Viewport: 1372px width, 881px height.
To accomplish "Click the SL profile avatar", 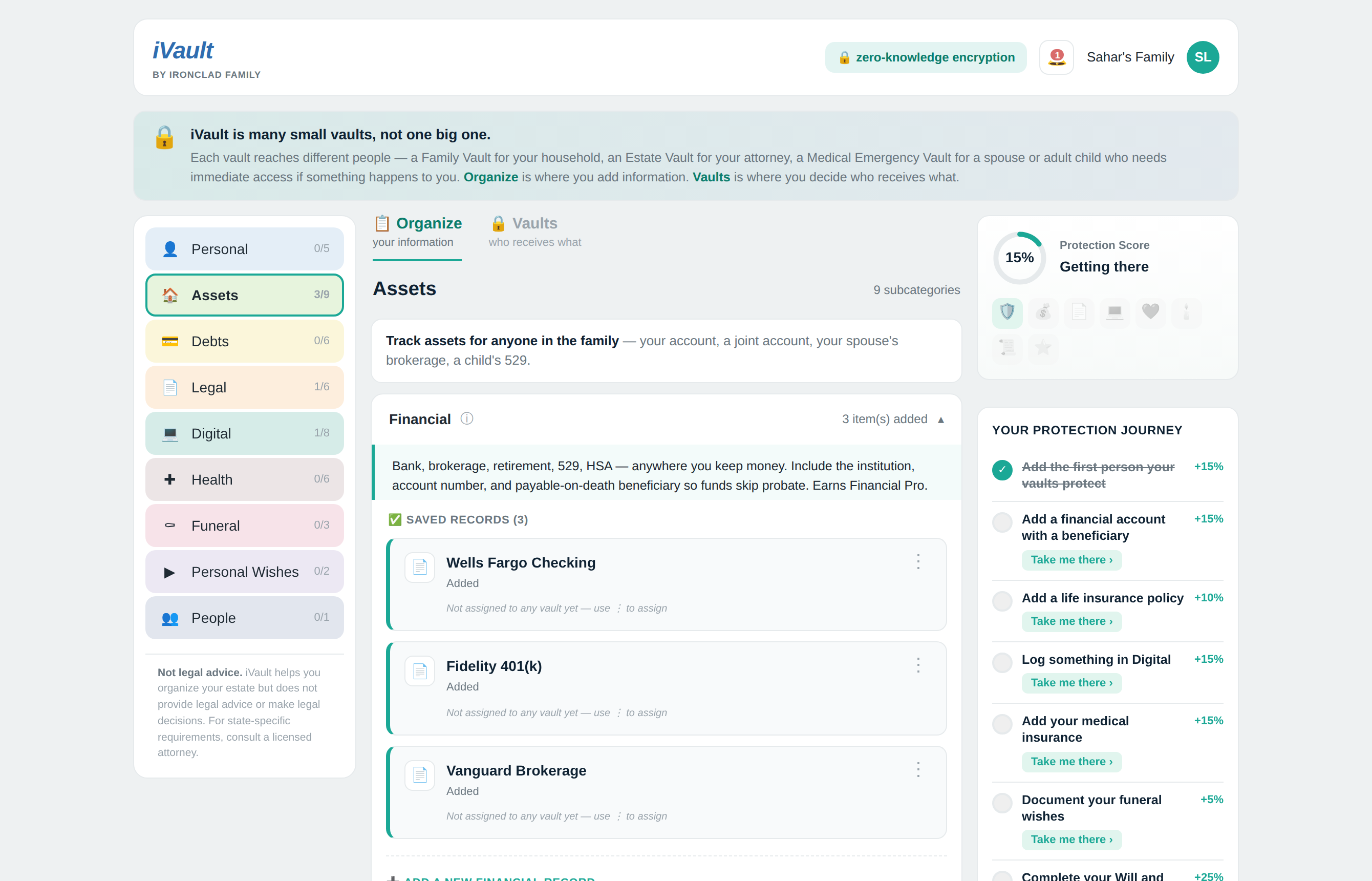I will pos(1202,57).
